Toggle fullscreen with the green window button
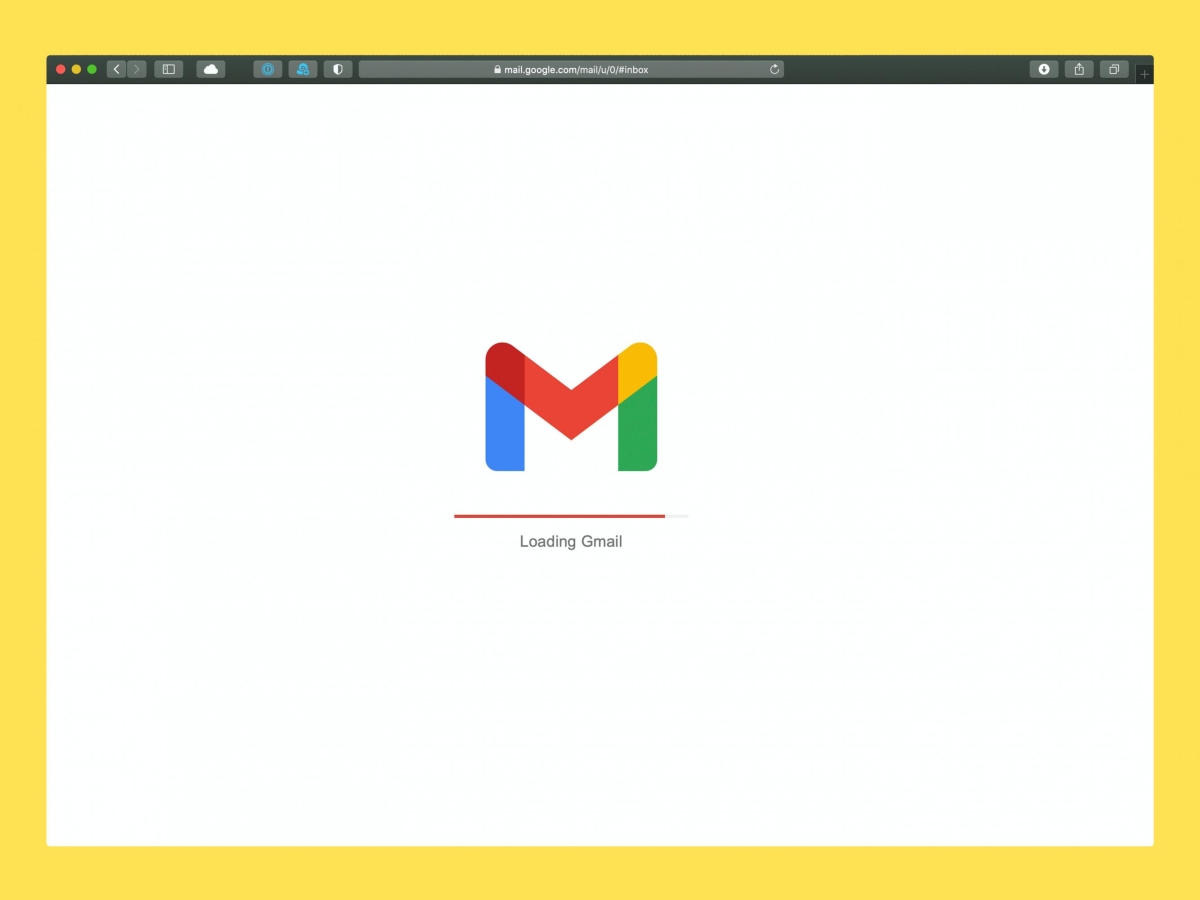The width and height of the screenshot is (1200, 900). [x=92, y=69]
